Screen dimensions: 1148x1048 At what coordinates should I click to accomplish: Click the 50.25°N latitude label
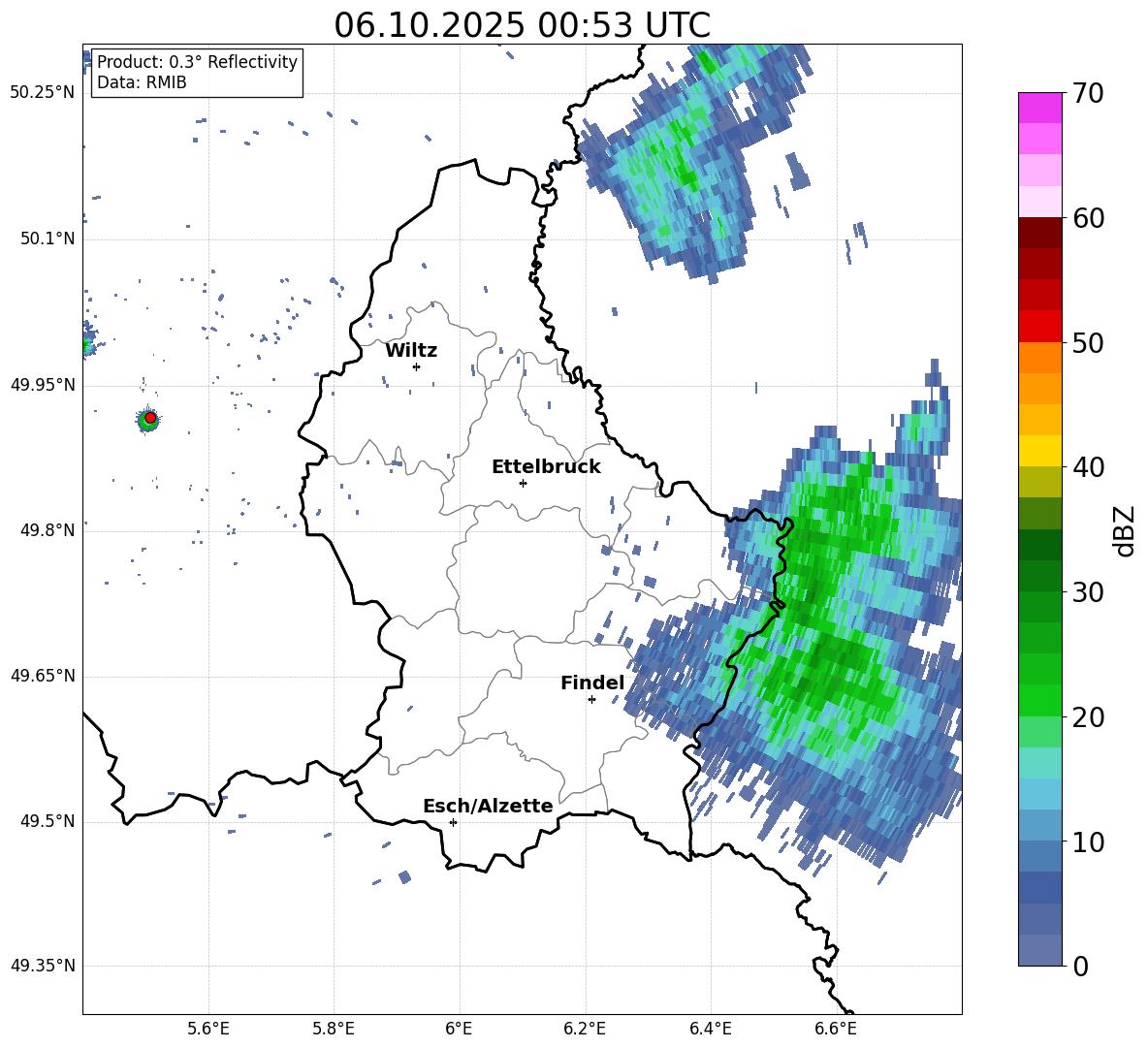43,93
